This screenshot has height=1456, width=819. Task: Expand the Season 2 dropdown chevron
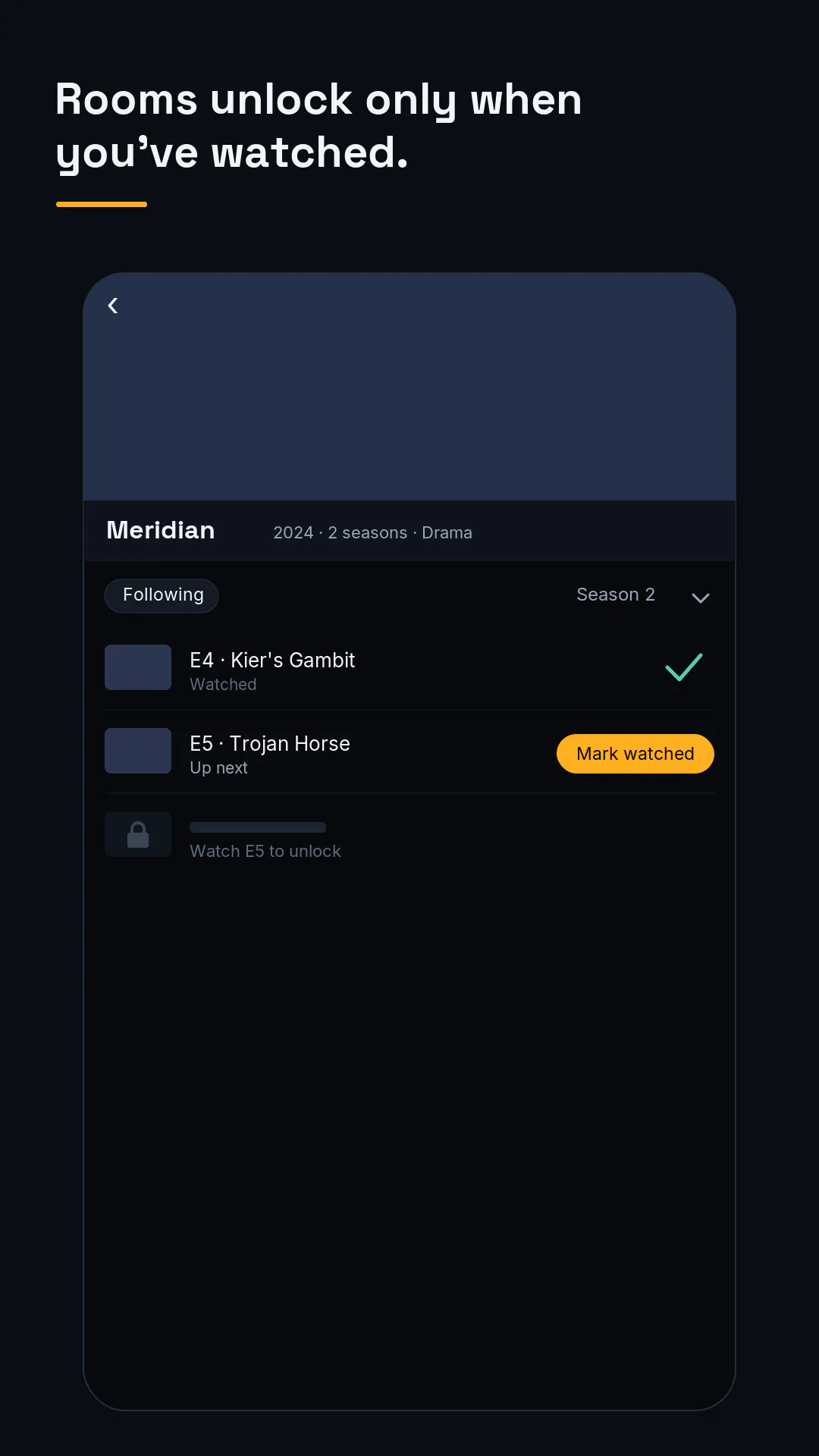point(701,598)
